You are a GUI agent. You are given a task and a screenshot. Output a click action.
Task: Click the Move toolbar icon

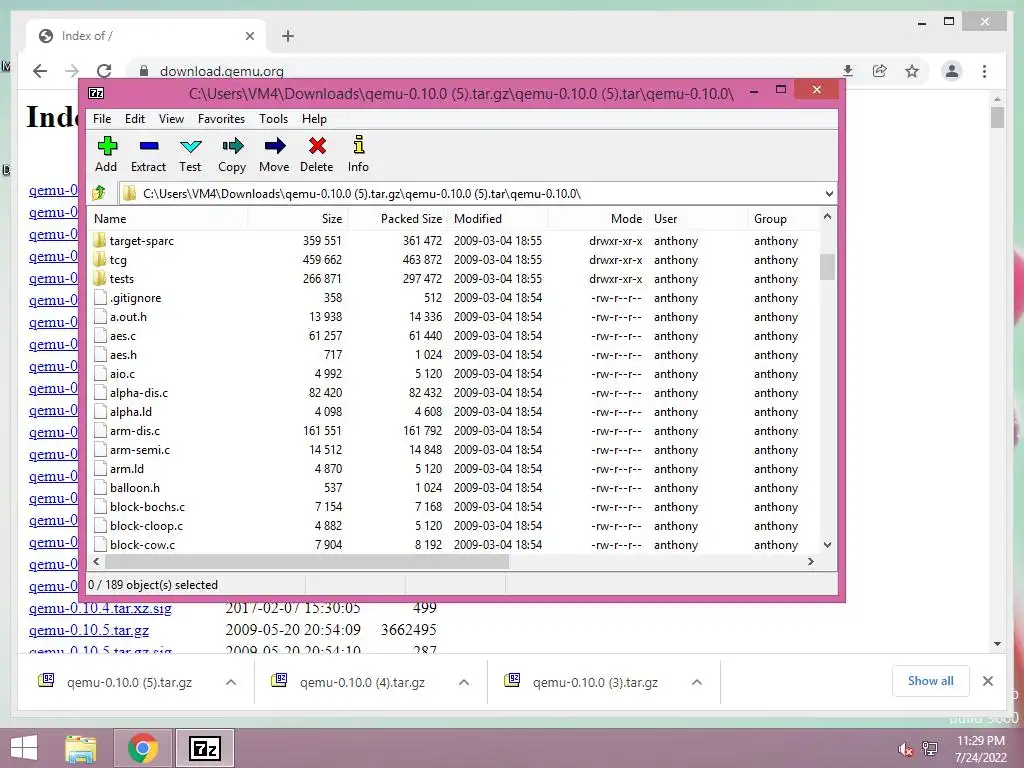pyautogui.click(x=275, y=146)
